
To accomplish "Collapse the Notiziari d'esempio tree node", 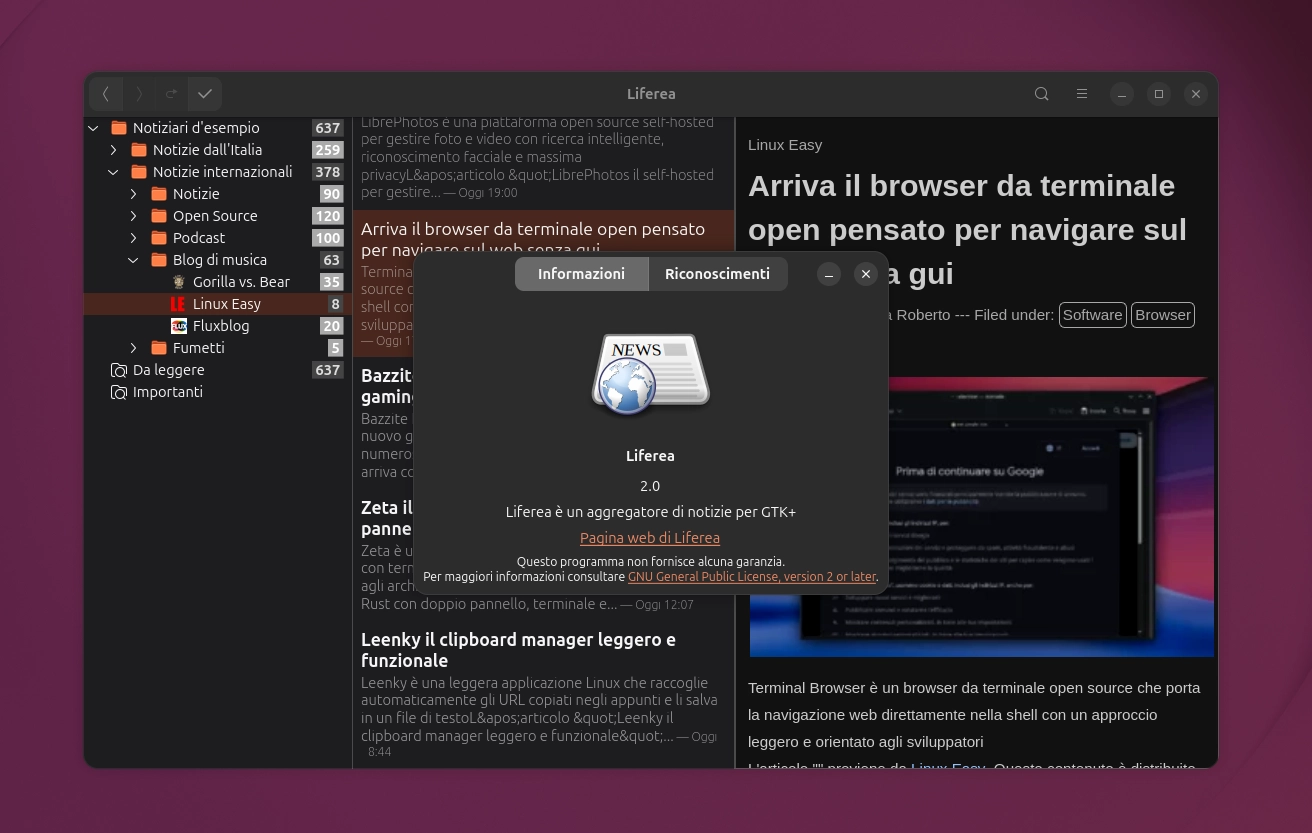I will [x=93, y=128].
